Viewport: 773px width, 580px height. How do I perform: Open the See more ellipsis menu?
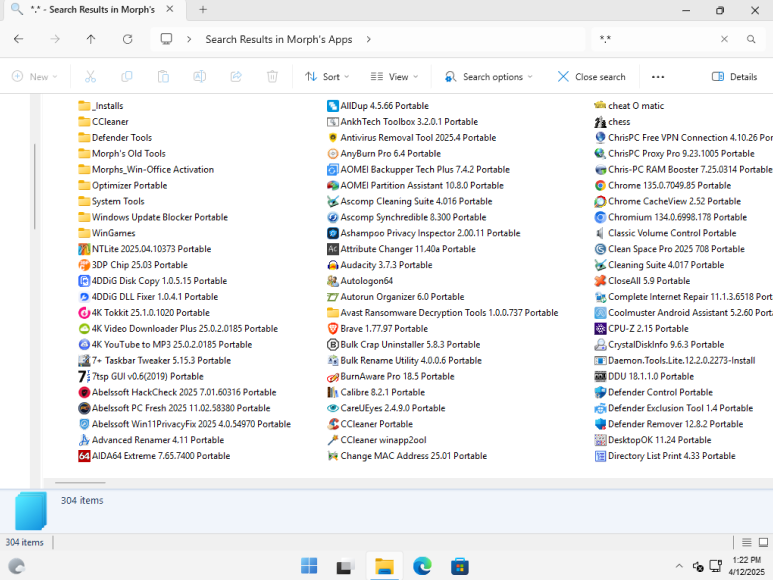pos(658,76)
